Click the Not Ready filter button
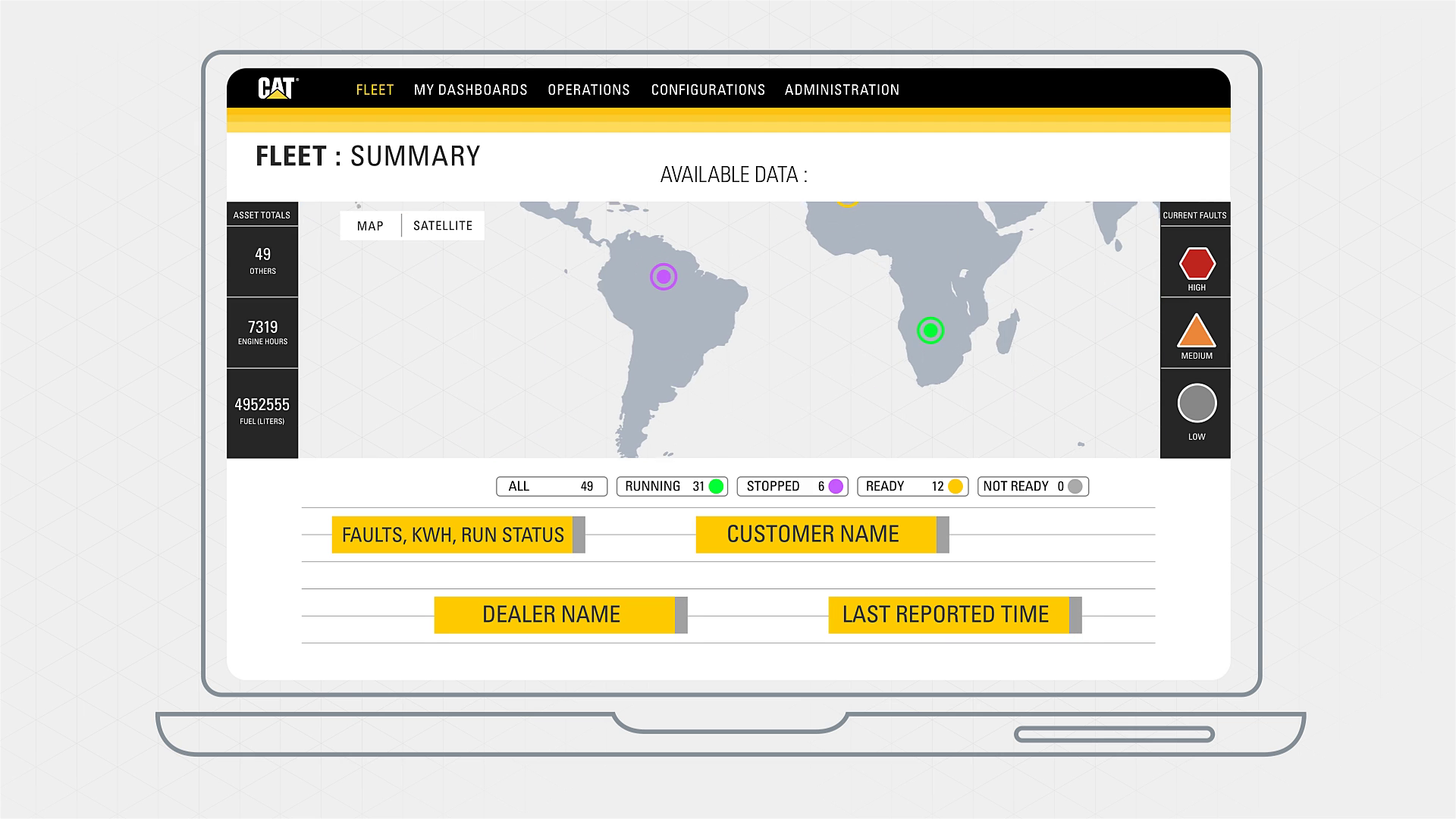 pos(1034,487)
